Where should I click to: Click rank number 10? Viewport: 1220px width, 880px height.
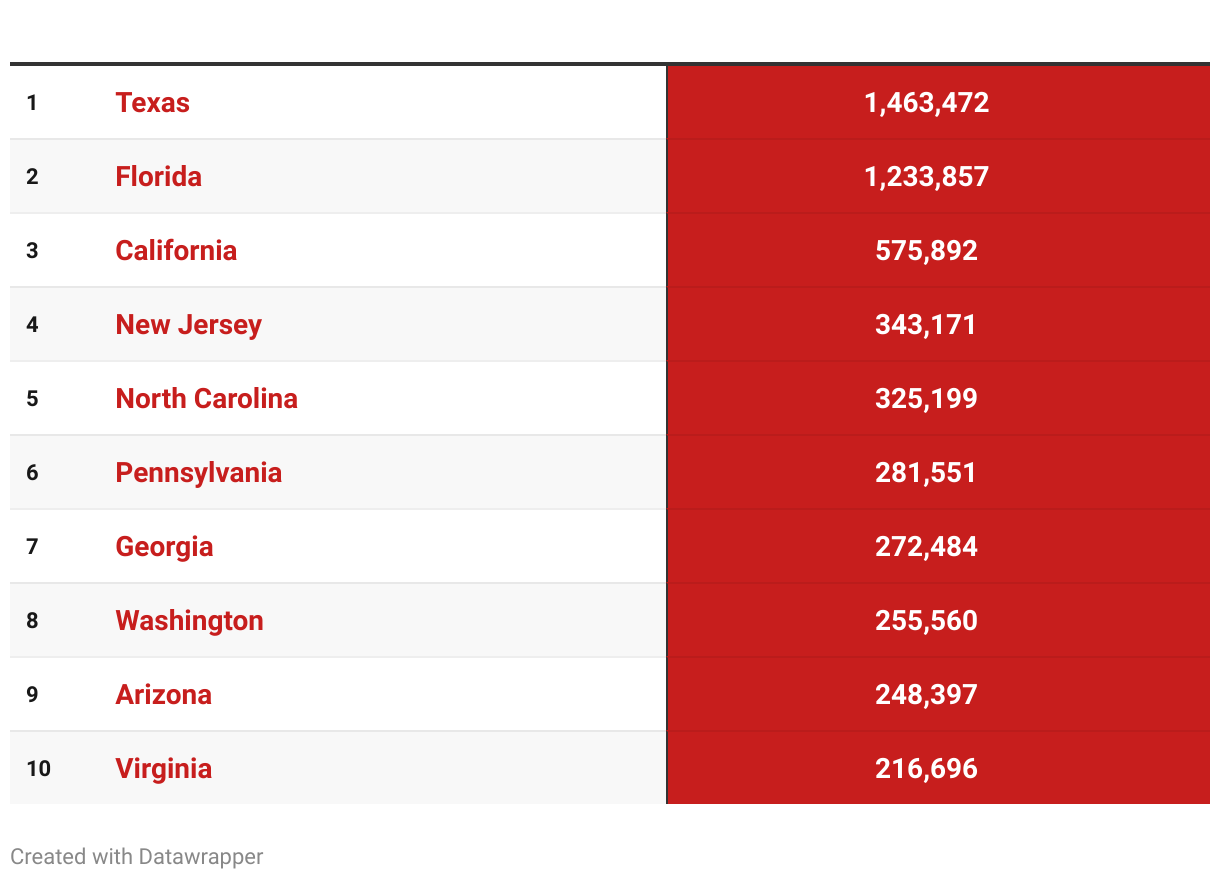pyautogui.click(x=39, y=768)
